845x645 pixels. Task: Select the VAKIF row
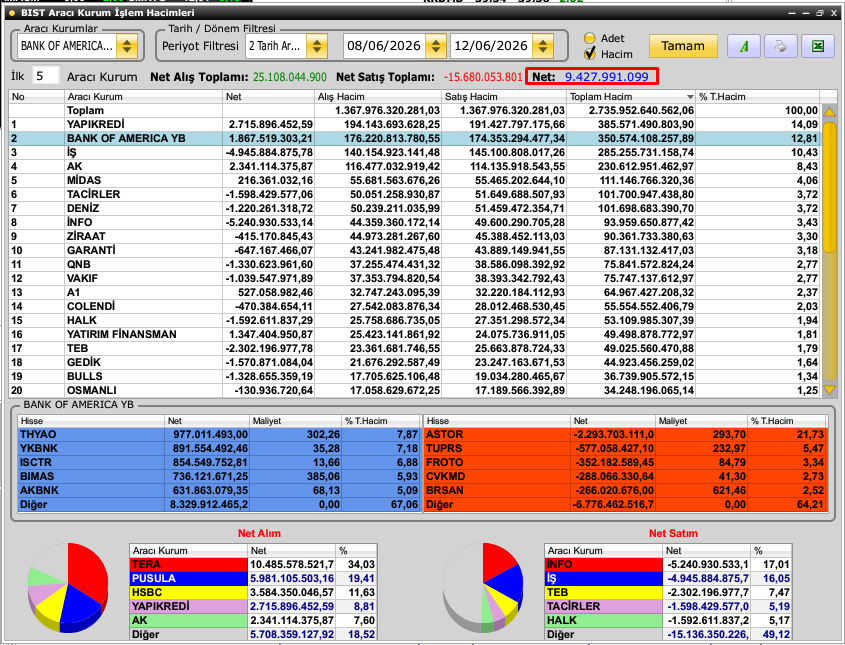point(414,279)
